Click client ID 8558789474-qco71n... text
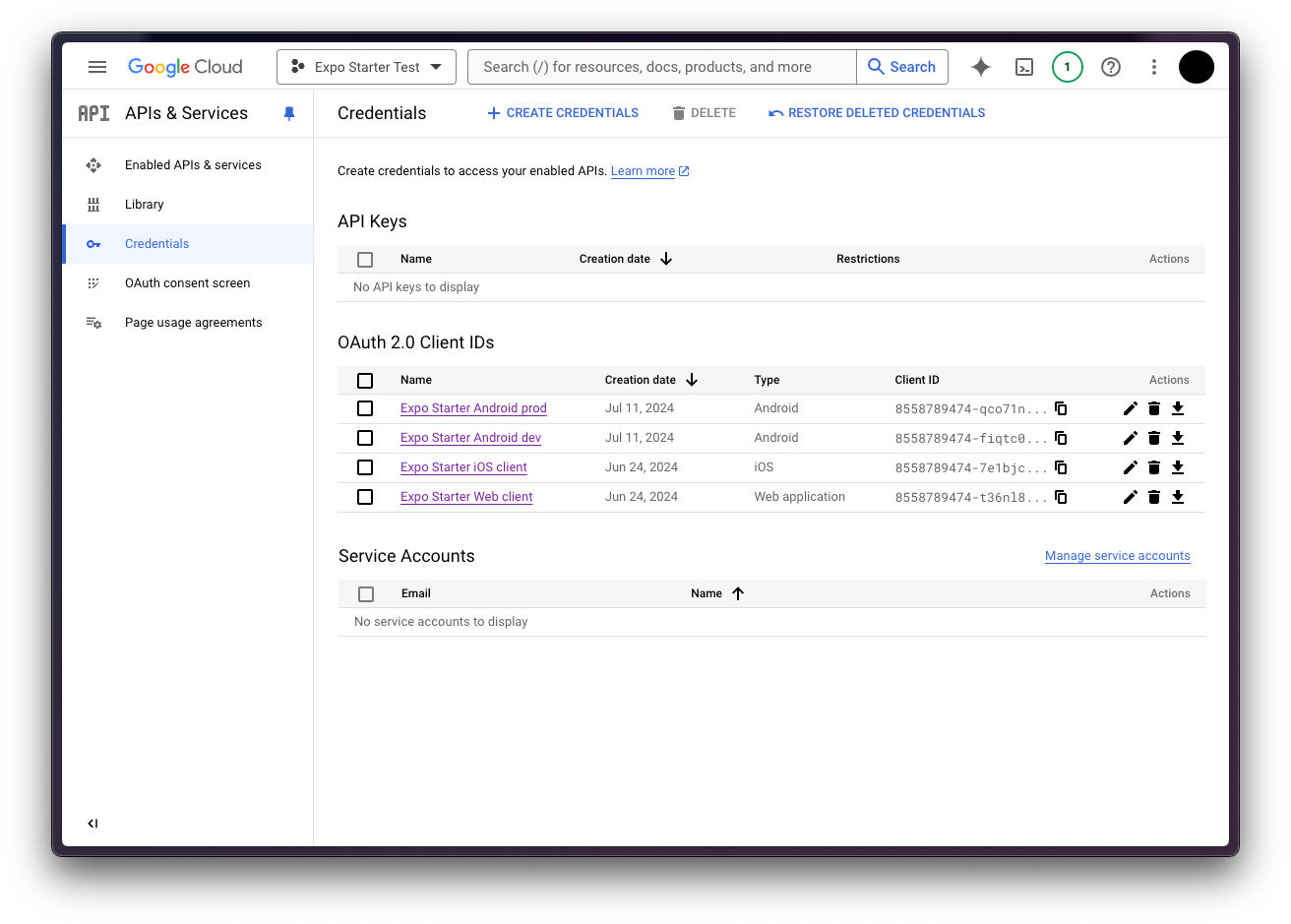The height and width of the screenshot is (924, 1291). click(x=971, y=409)
